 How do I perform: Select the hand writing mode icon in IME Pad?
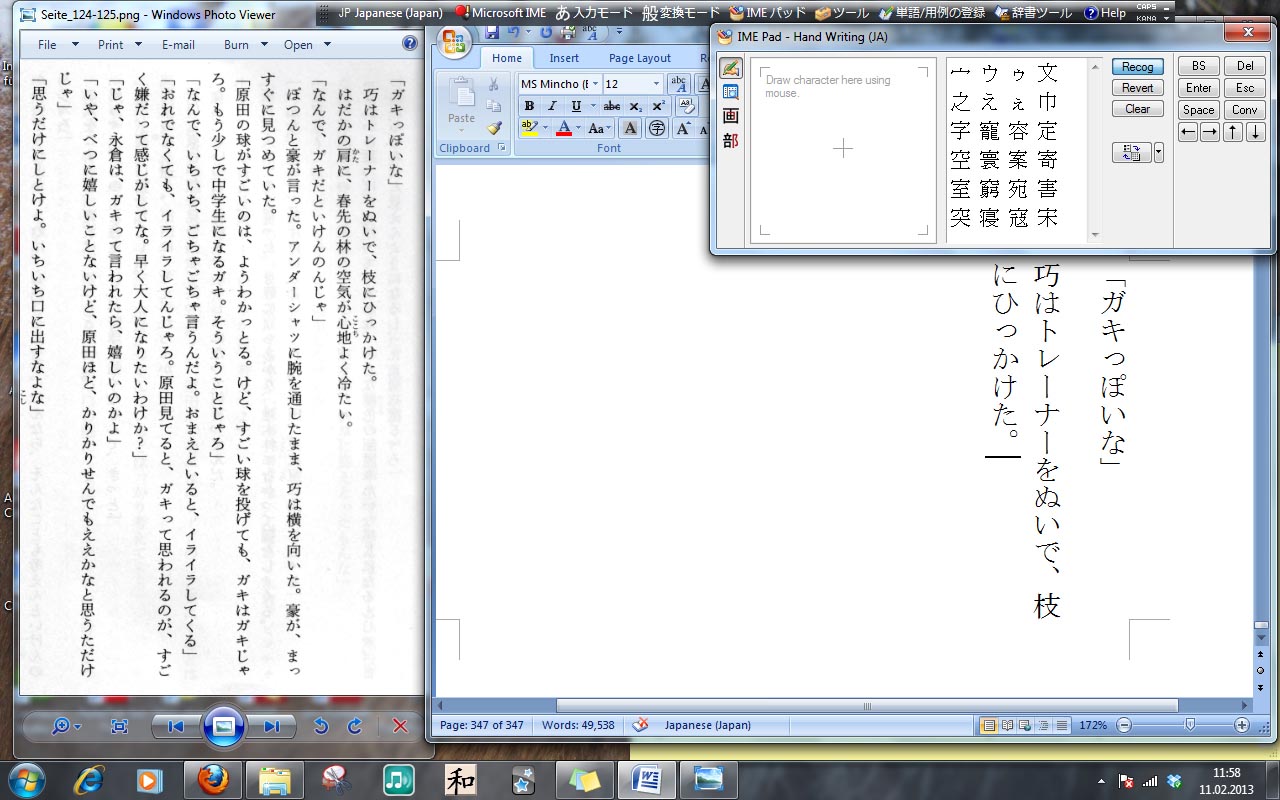730,68
